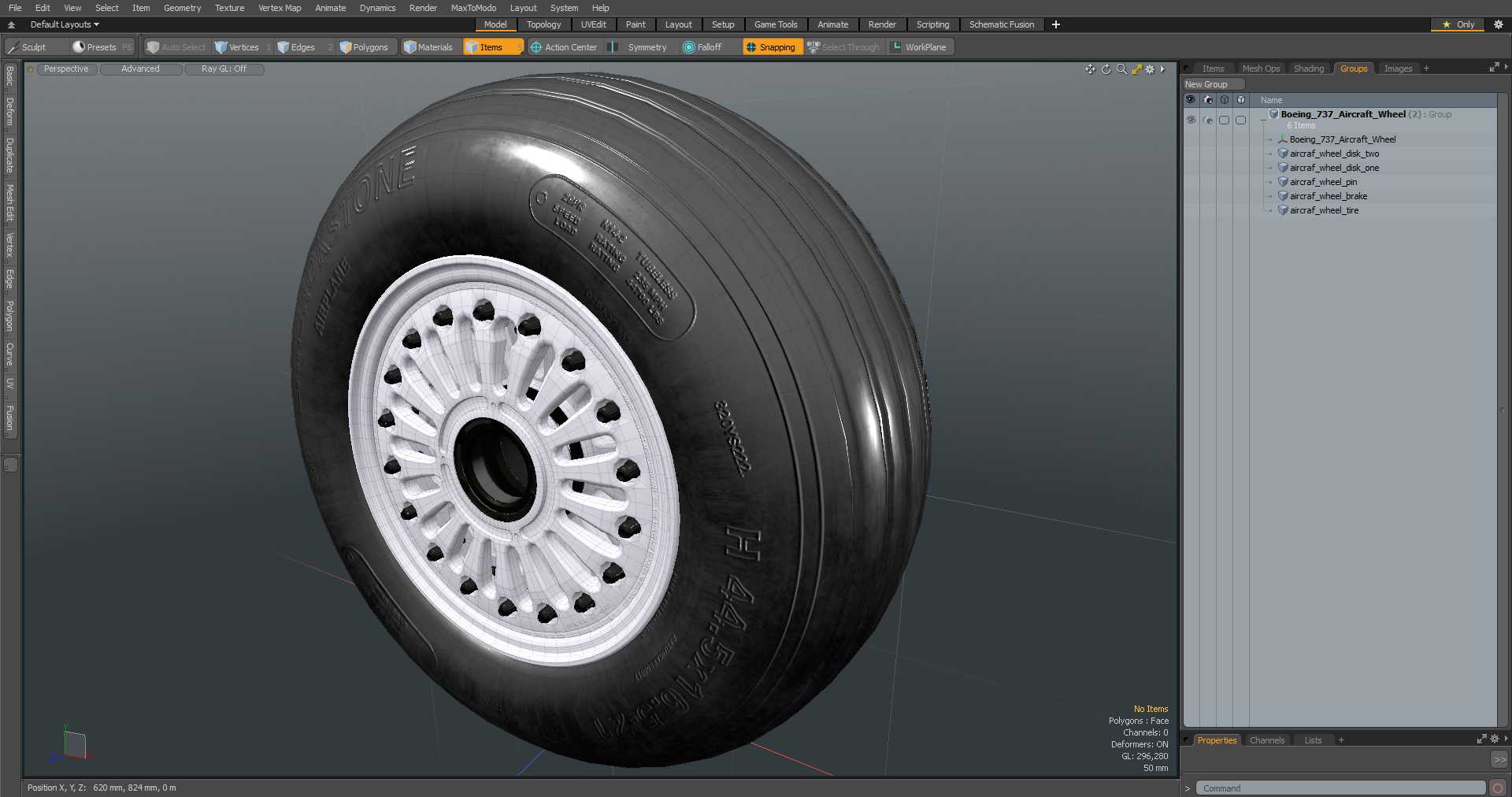Switch to Mesh Ops tab
Viewport: 1512px width, 797px height.
coord(1261,69)
